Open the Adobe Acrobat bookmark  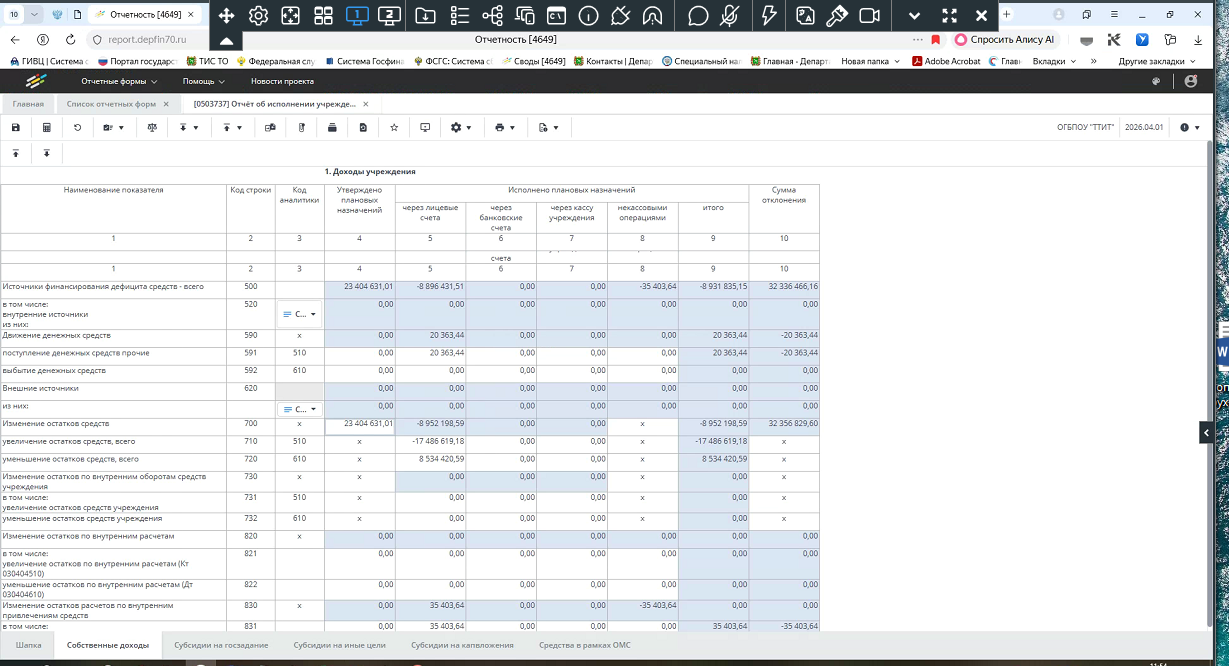(945, 61)
